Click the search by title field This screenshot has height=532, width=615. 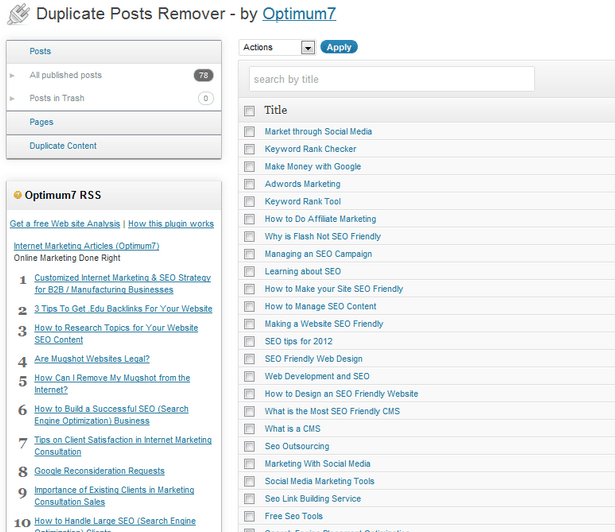click(391, 79)
